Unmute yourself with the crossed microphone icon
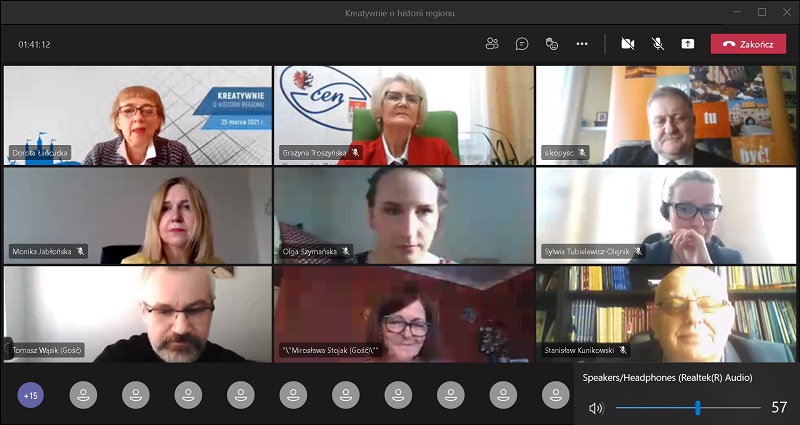The width and height of the screenshot is (800, 425). [x=658, y=44]
